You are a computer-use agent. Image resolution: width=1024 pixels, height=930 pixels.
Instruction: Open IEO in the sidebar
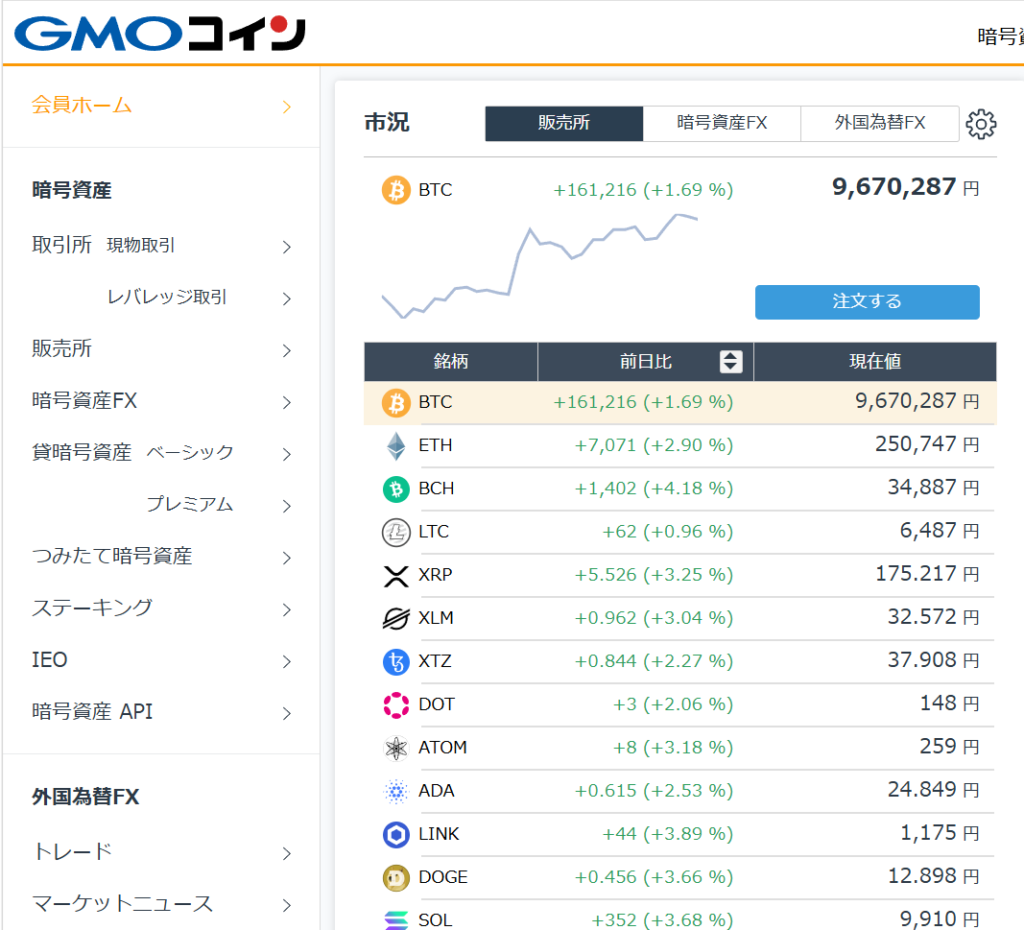click(50, 660)
